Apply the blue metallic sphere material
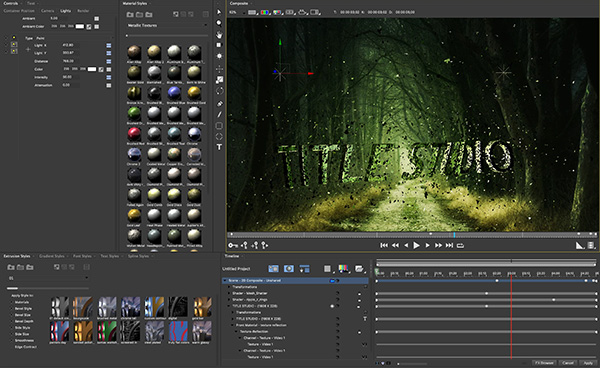Viewport: 600px width, 368px height. tap(174, 93)
